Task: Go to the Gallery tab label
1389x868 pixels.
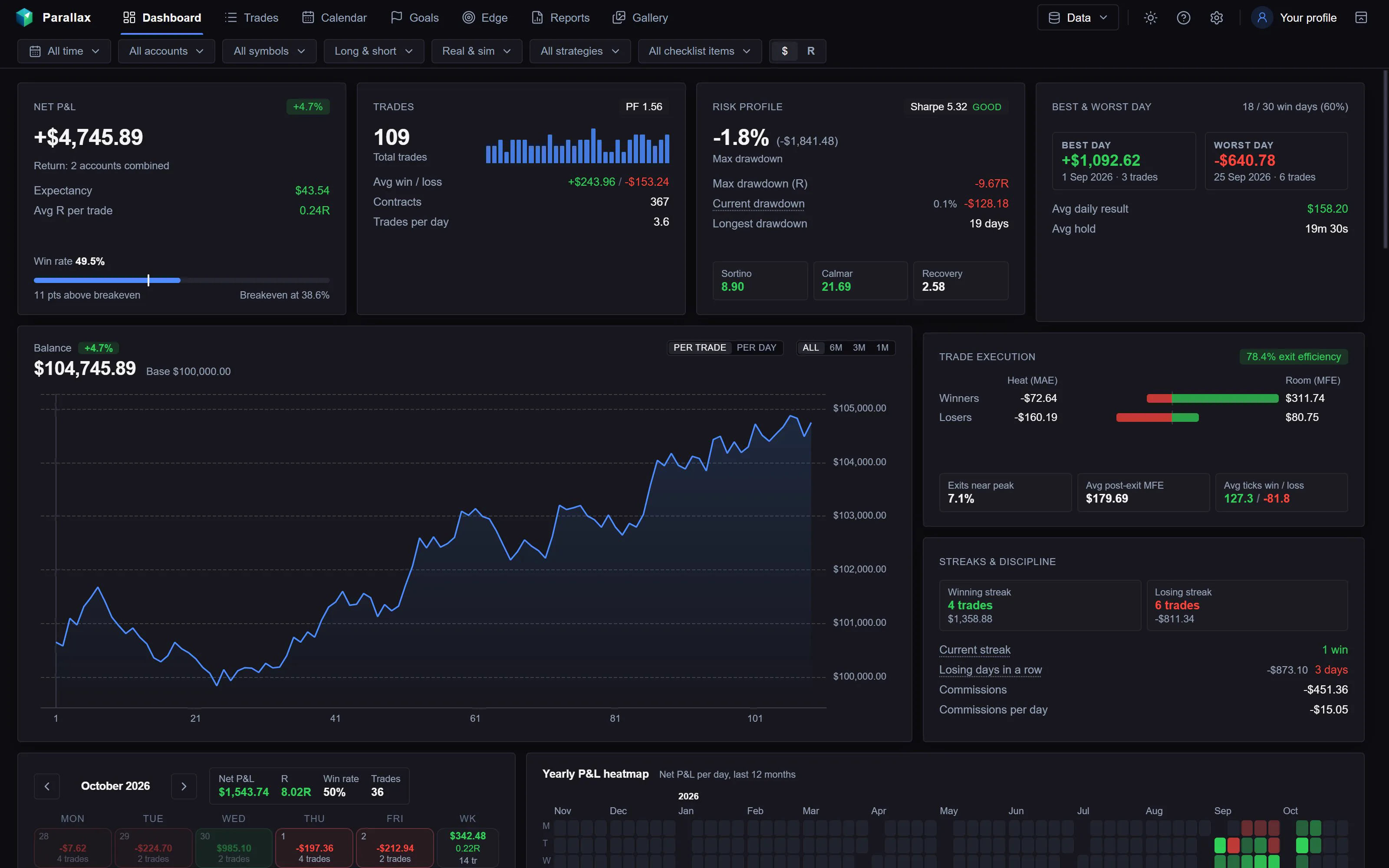Action: pos(650,18)
